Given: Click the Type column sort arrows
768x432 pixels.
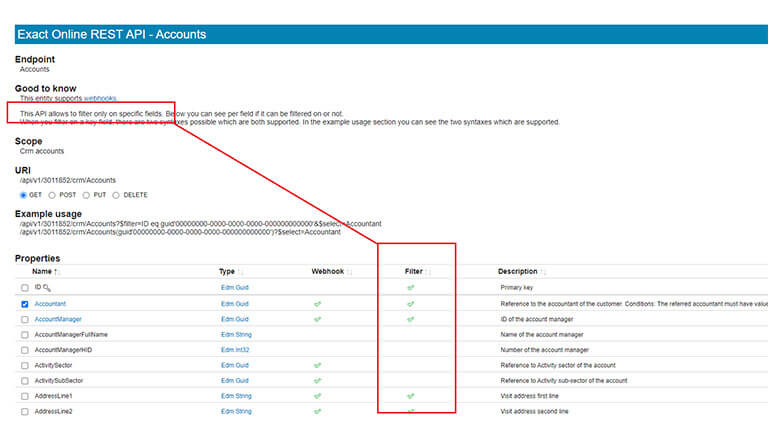Looking at the screenshot, I should click(240, 272).
